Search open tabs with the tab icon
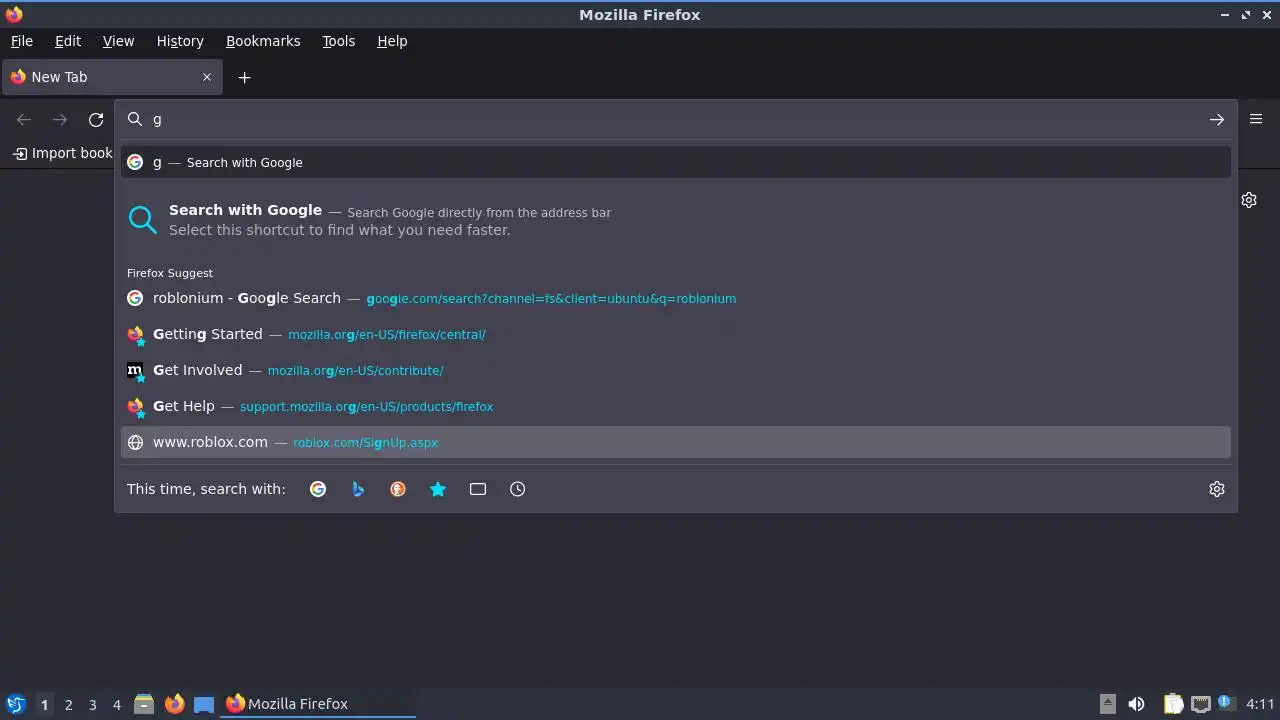The image size is (1280, 720). tap(478, 489)
